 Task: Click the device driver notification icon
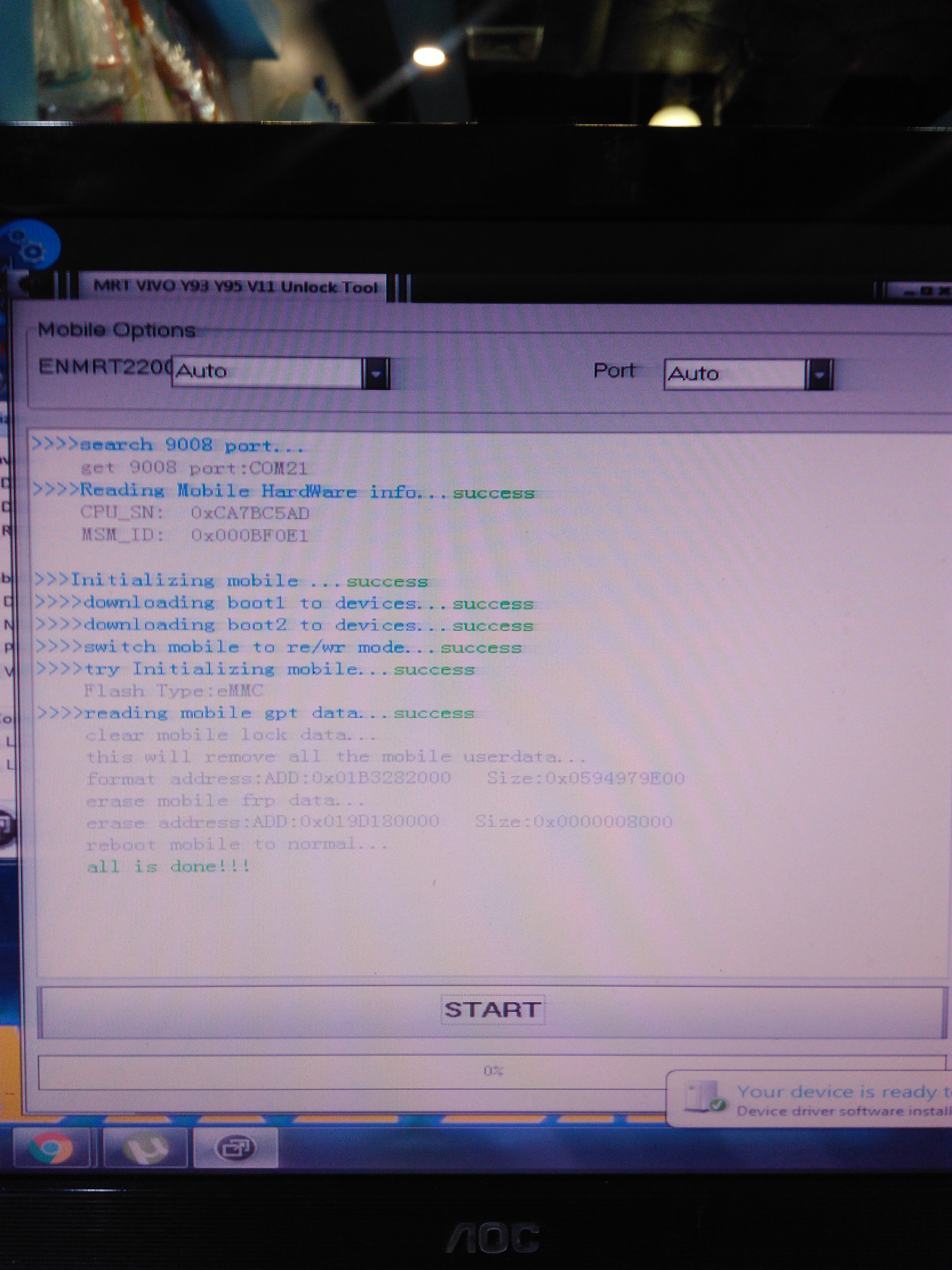tap(705, 1097)
